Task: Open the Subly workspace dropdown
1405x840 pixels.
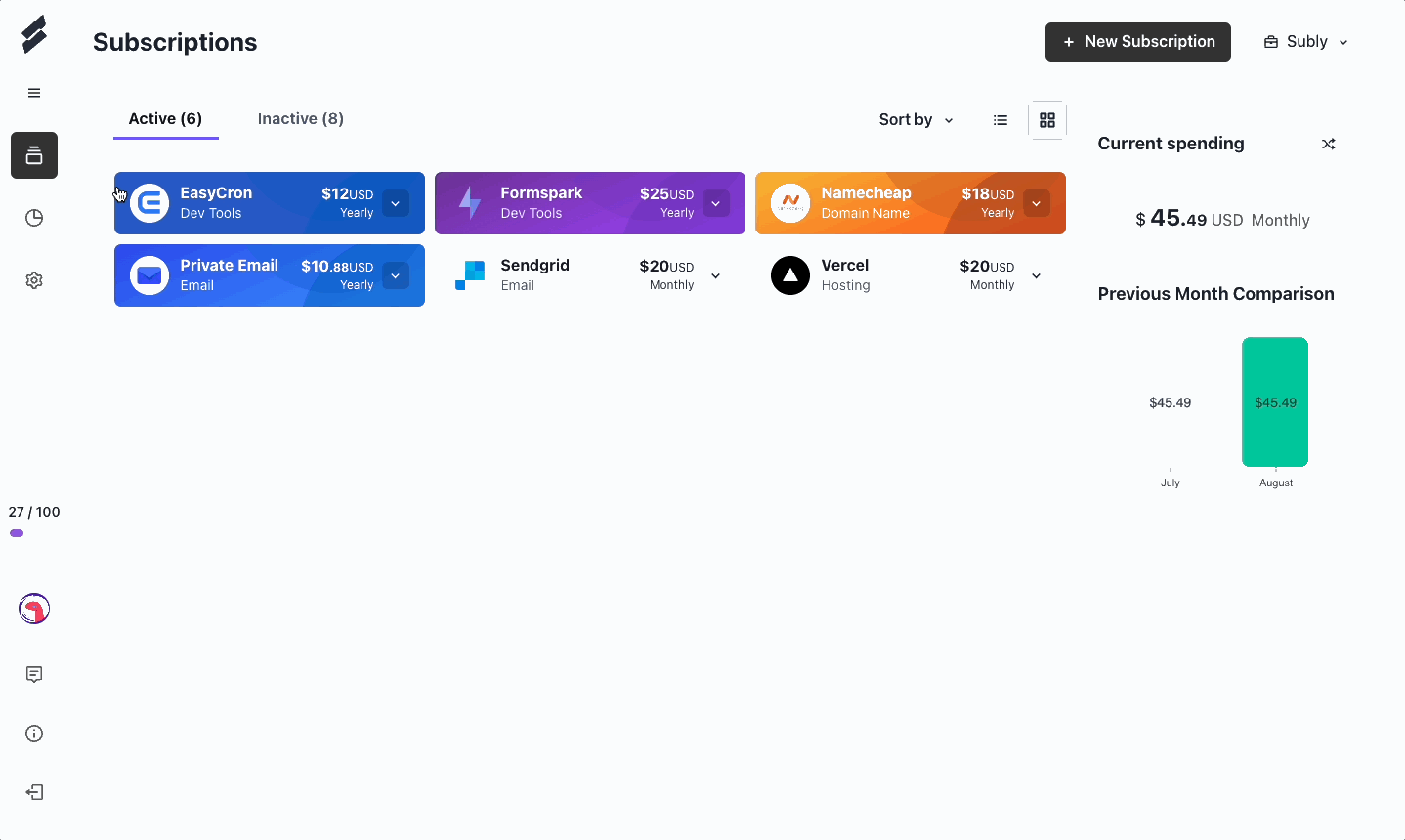Action: [1306, 42]
